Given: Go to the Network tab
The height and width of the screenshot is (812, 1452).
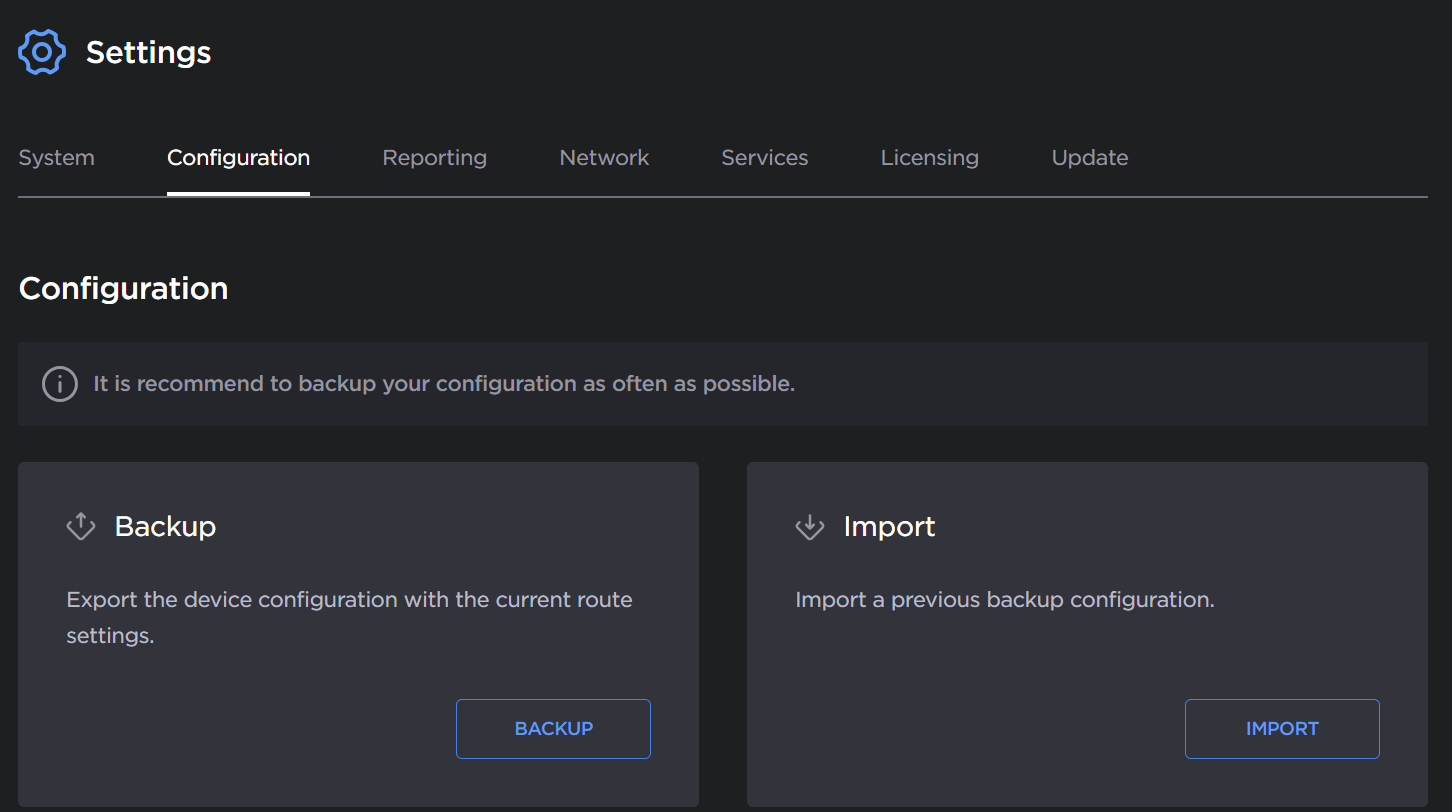Looking at the screenshot, I should point(604,157).
